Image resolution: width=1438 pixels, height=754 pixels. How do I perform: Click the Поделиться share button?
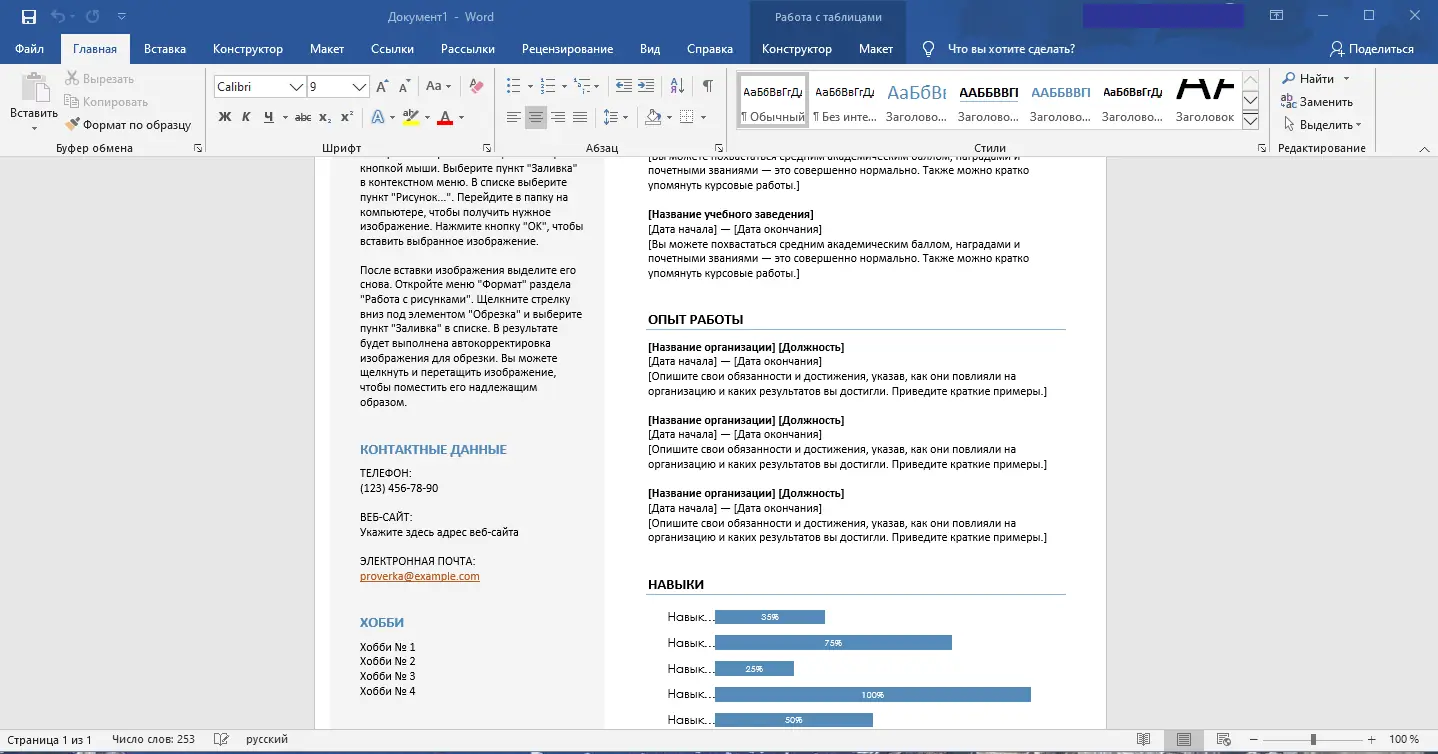1372,49
